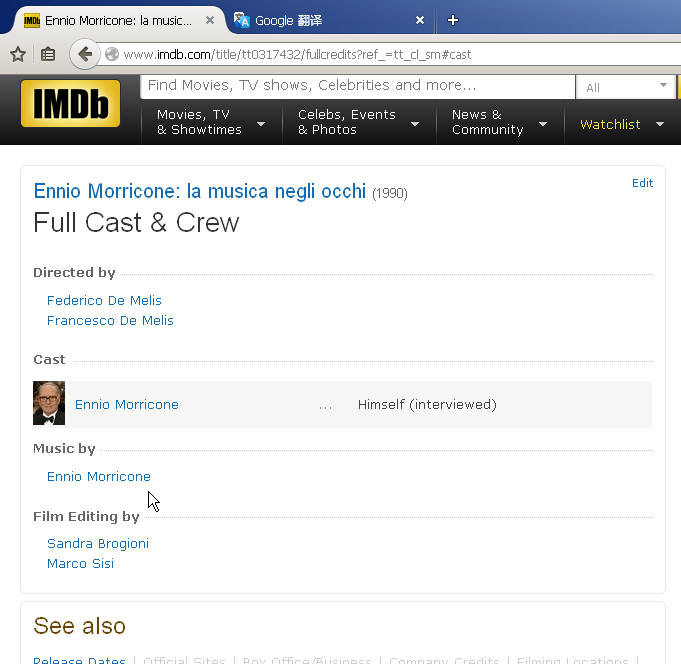Click the Watchlist dropdown arrow
Screen dimensions: 681x664
660,125
